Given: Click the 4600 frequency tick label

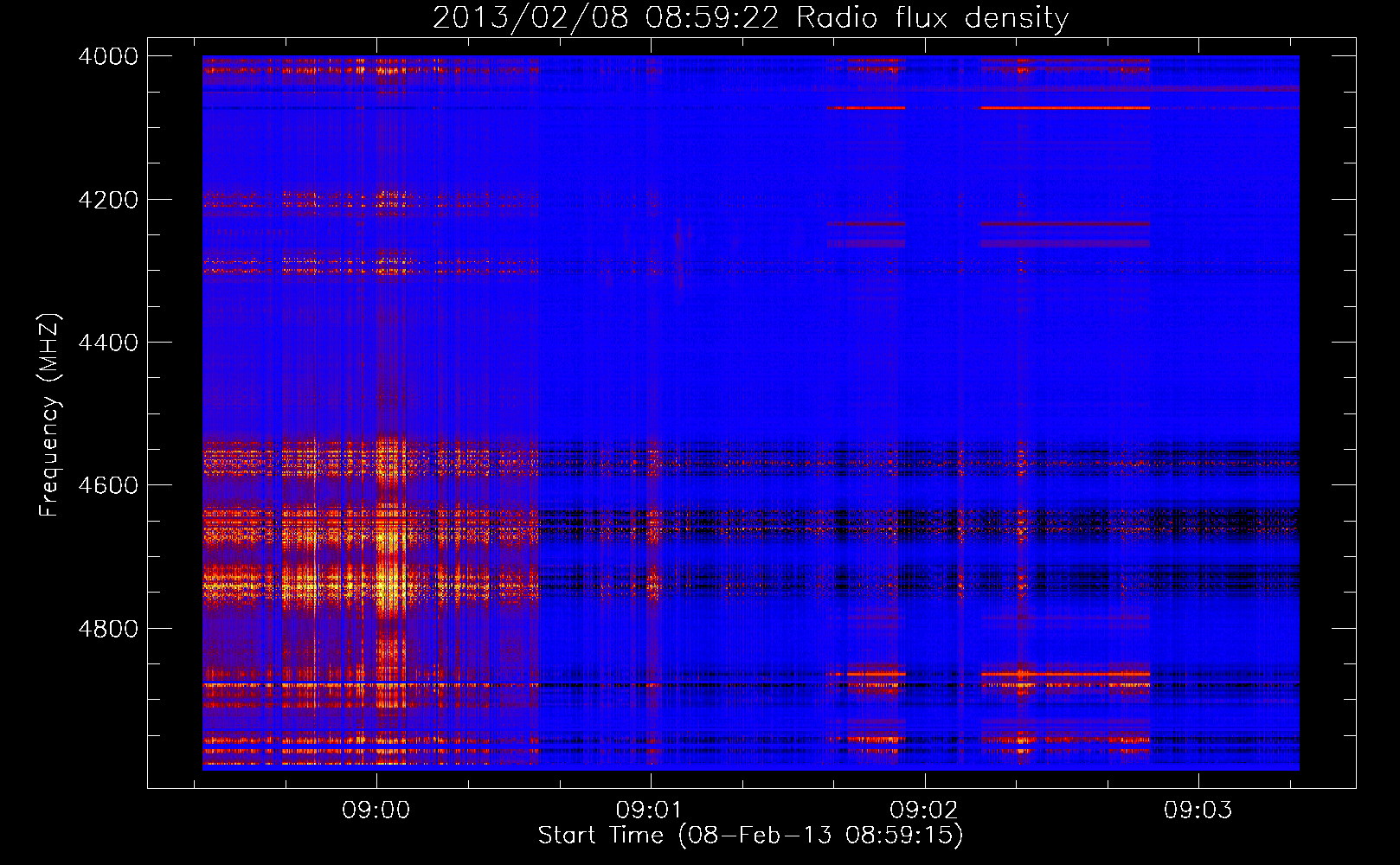Looking at the screenshot, I should pyautogui.click(x=108, y=485).
